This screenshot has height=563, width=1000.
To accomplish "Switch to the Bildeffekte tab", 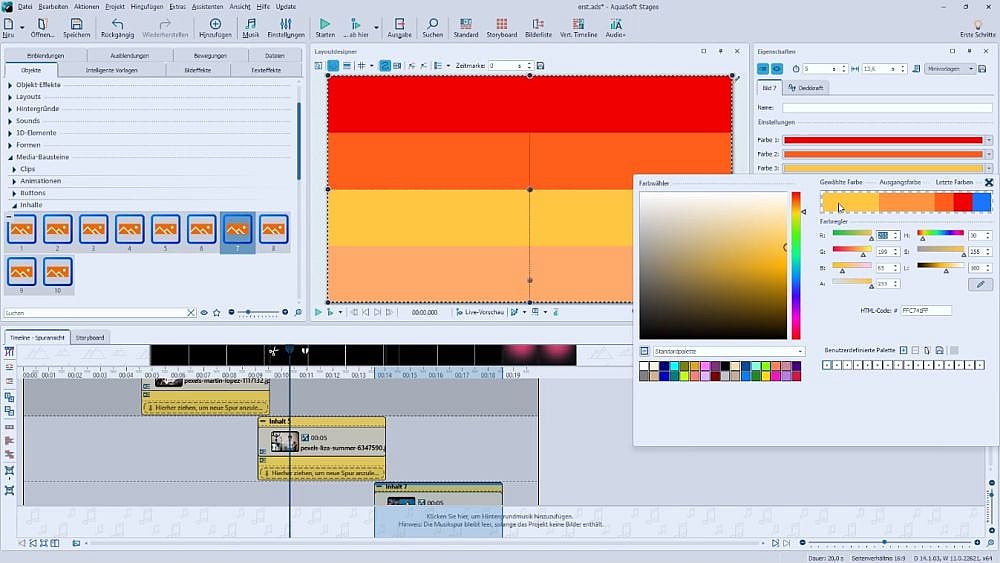I will 197,70.
